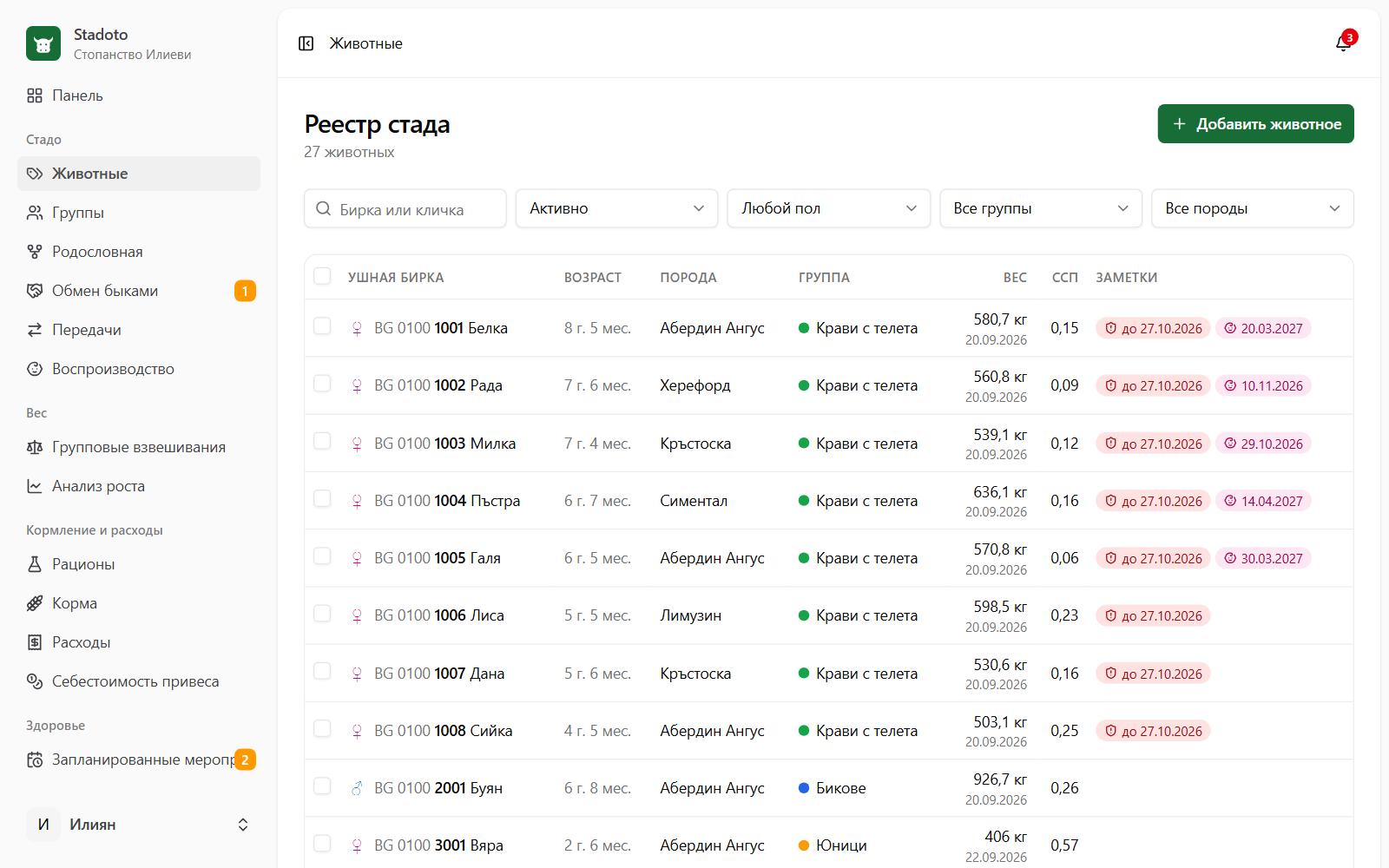The width and height of the screenshot is (1389, 868).
Task: Select checkbox for BG 0100 1004 Пъстра
Action: point(322,499)
